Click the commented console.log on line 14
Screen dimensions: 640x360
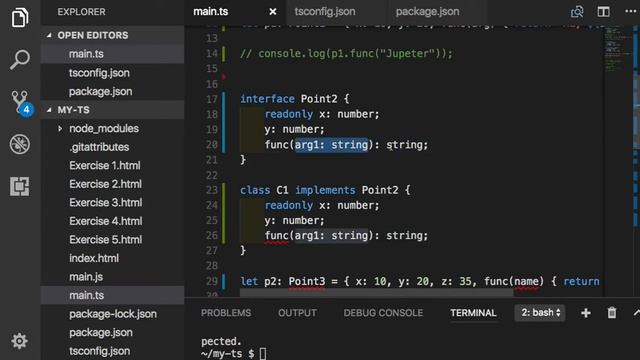[x=346, y=53]
